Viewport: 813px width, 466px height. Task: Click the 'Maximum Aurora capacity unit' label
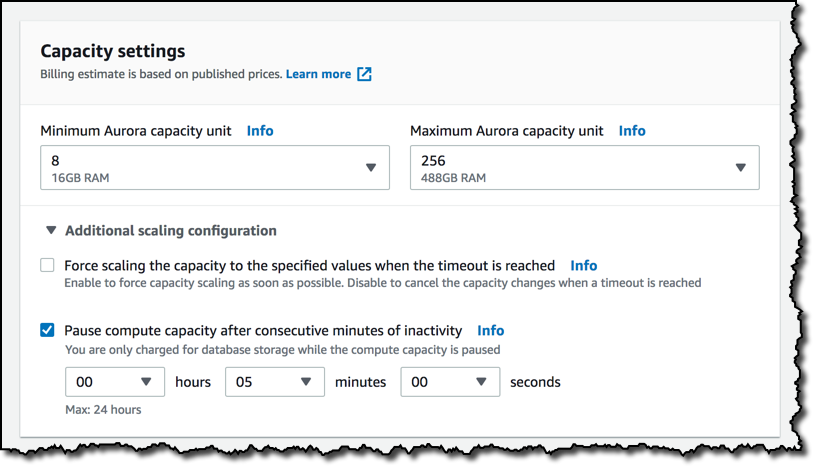pos(507,131)
